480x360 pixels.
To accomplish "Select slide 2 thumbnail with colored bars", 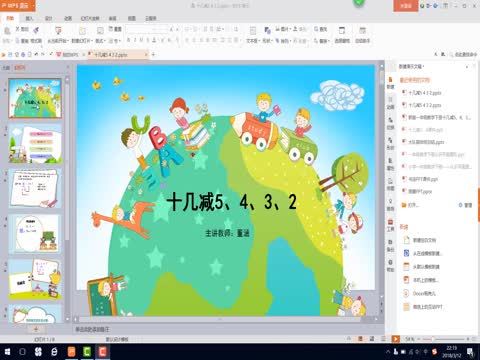I will (x=35, y=144).
